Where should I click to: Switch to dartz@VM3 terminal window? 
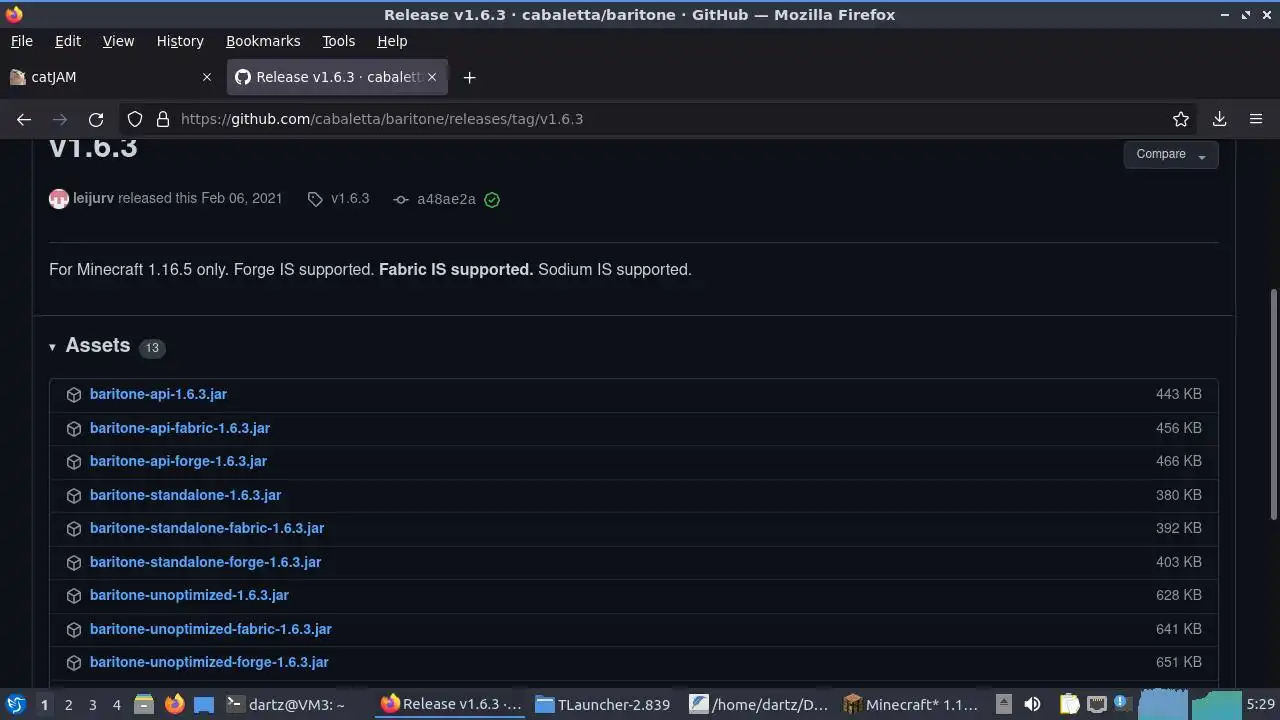click(x=285, y=704)
